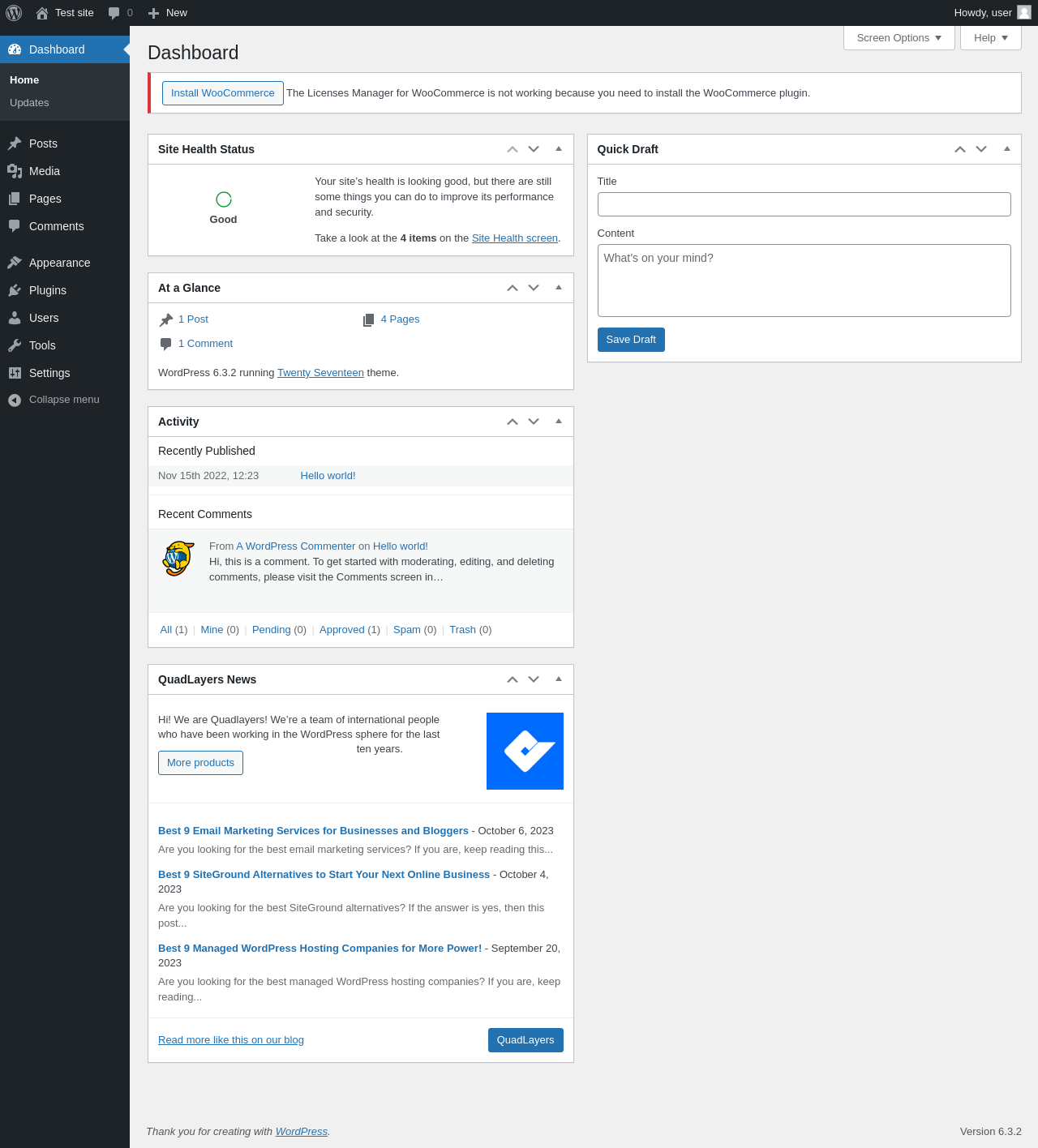Click the Collapse menu arrow icon

point(15,400)
